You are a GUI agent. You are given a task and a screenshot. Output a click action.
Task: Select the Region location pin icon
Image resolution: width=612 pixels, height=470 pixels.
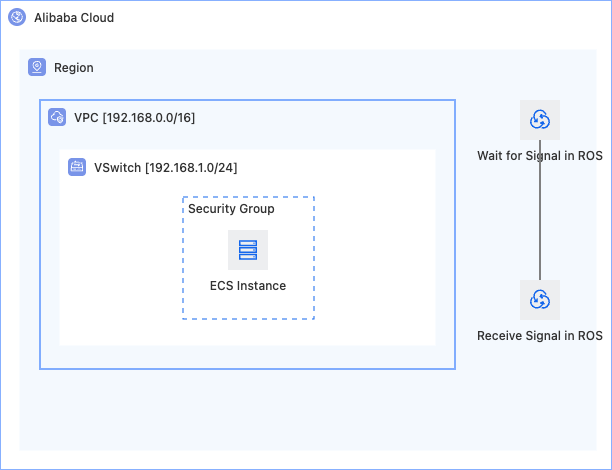click(x=37, y=67)
